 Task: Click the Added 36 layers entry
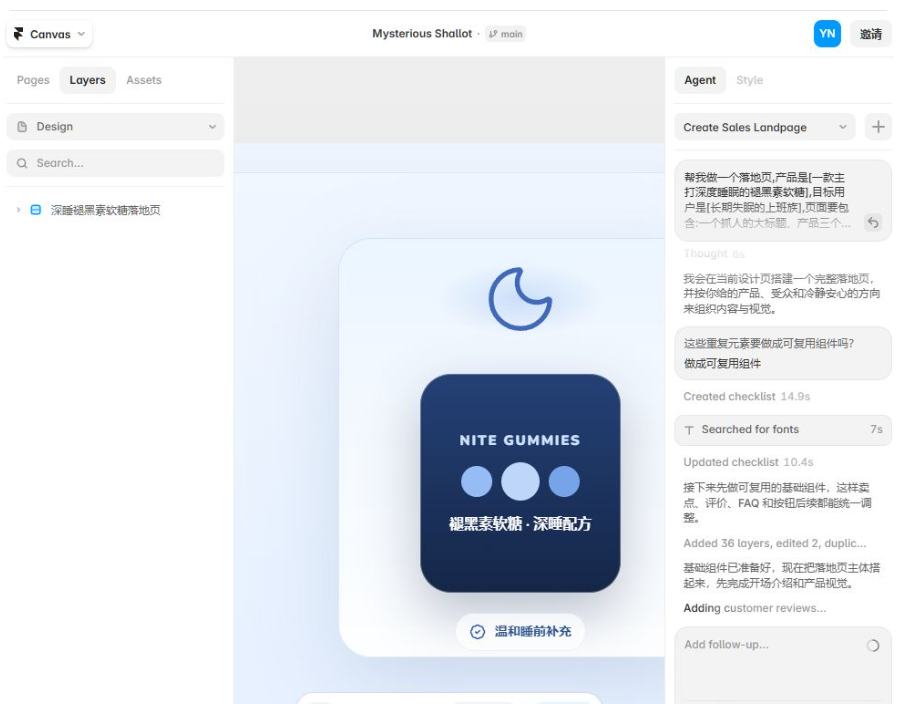[x=774, y=543]
